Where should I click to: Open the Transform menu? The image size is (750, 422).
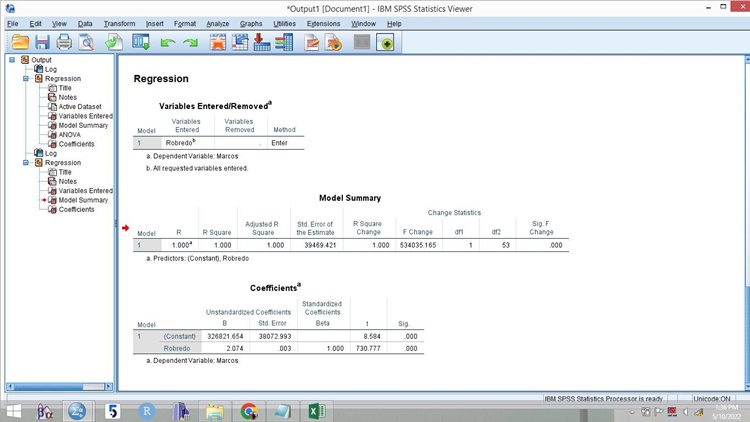pos(120,23)
